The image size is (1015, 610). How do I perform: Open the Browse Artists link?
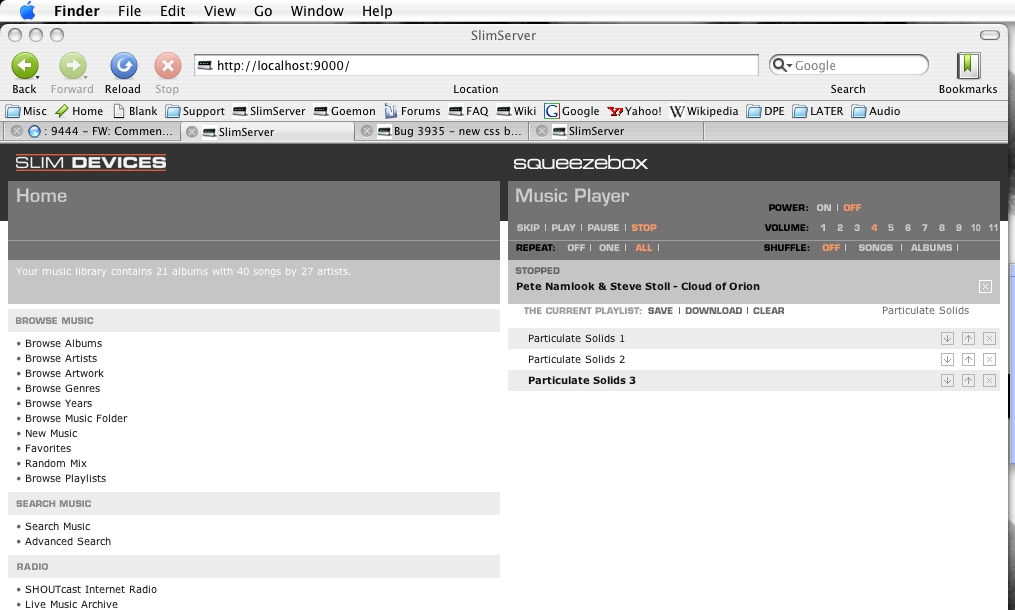61,358
